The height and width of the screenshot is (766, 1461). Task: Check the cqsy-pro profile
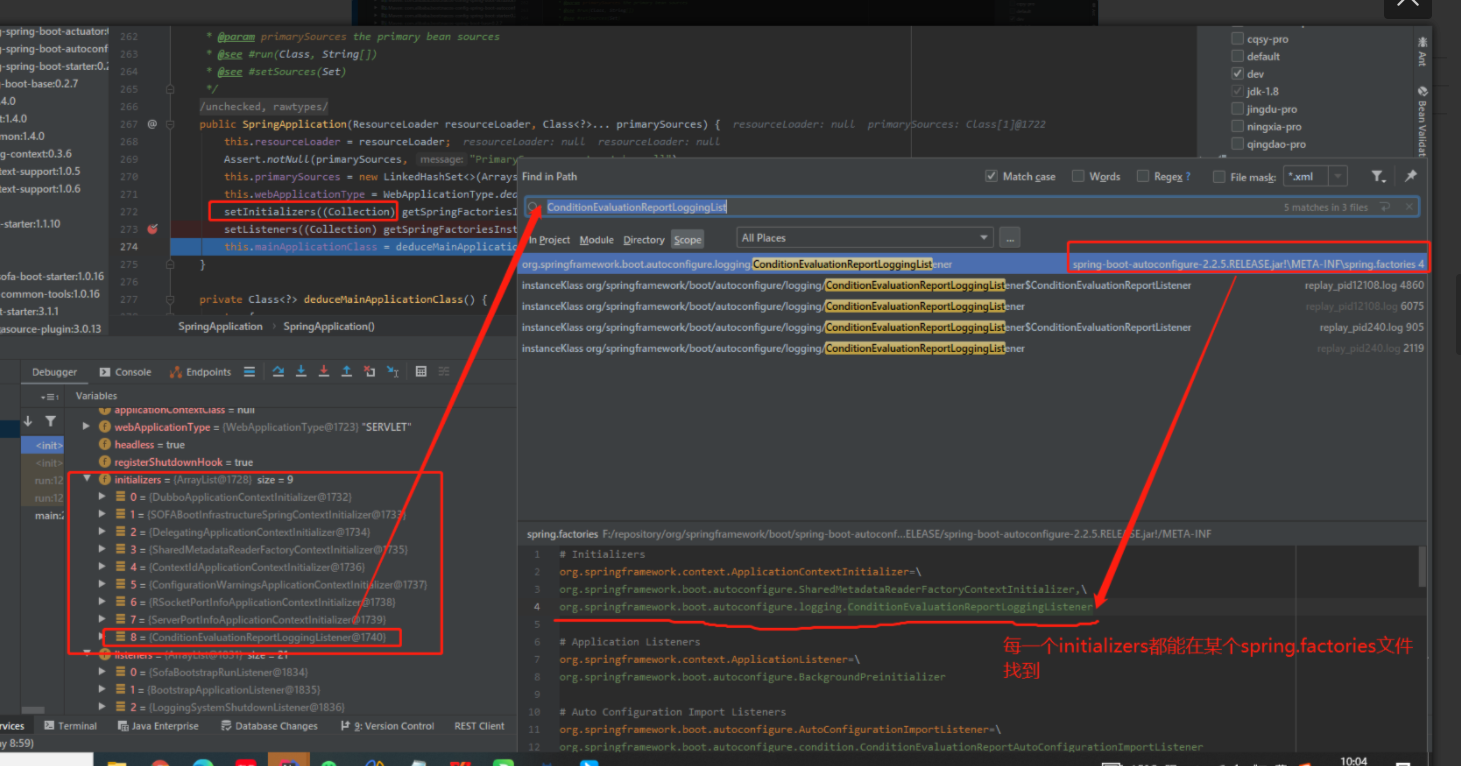[x=1238, y=39]
